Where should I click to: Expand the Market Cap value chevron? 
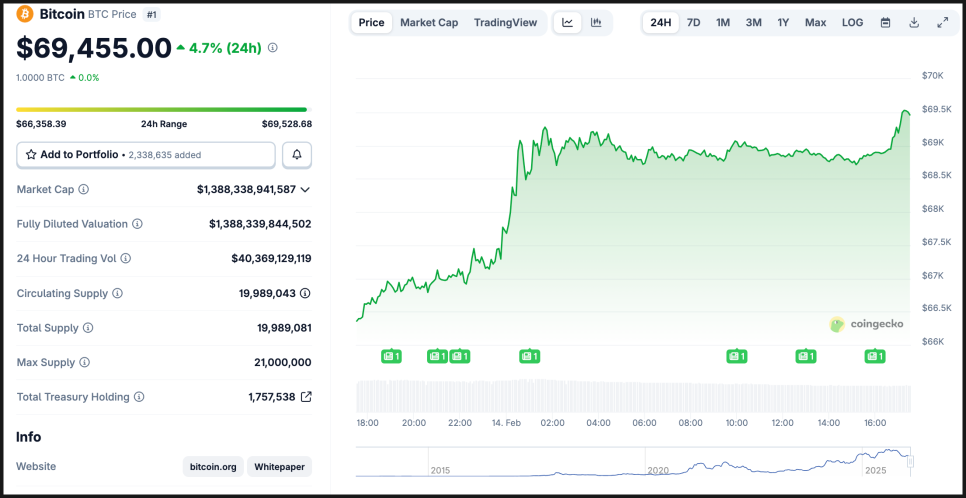pos(305,189)
